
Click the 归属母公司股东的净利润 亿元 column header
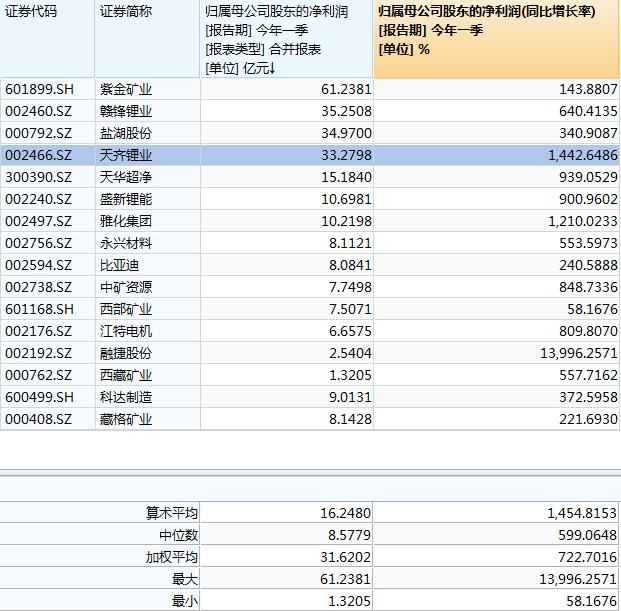pyautogui.click(x=287, y=39)
